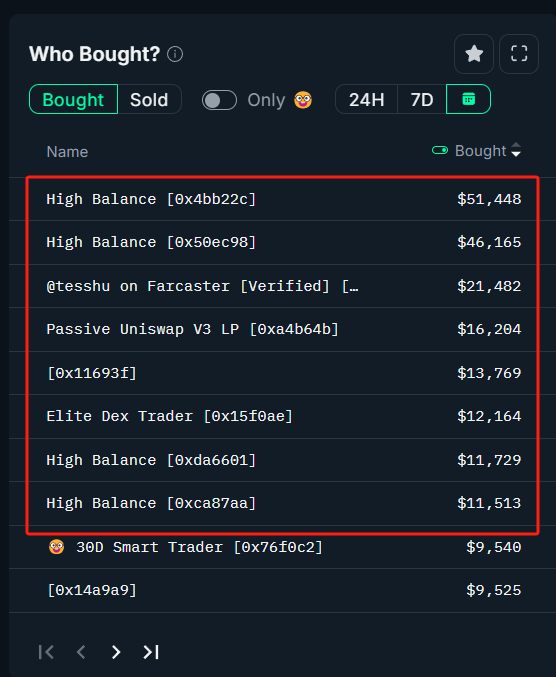Jump to last page arrow
Image resolution: width=556 pixels, height=677 pixels.
[151, 652]
